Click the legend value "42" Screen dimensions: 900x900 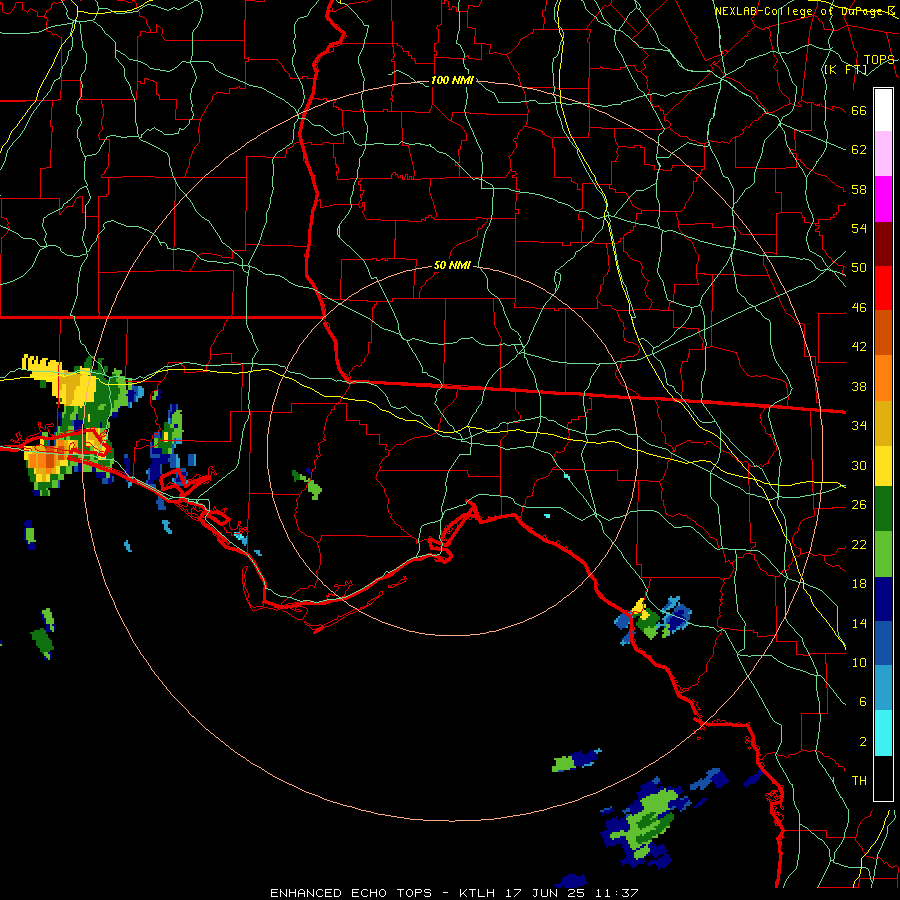click(859, 346)
